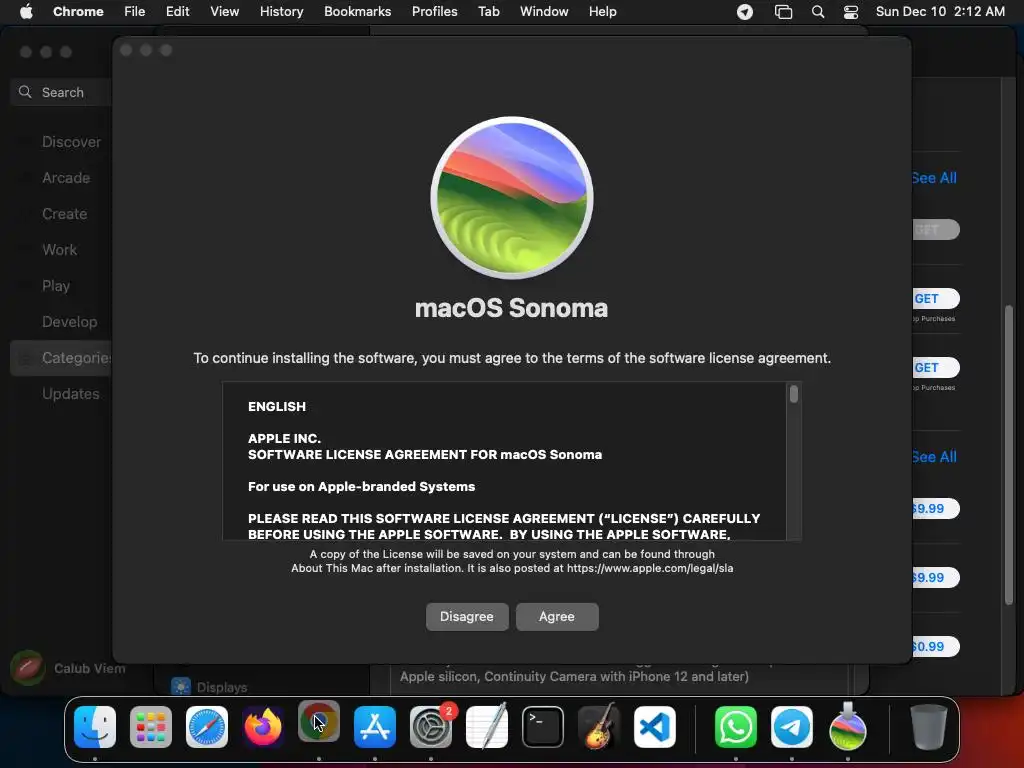1024x768 pixels.
Task: Select Arcade in App Store sidebar
Action: coord(66,178)
